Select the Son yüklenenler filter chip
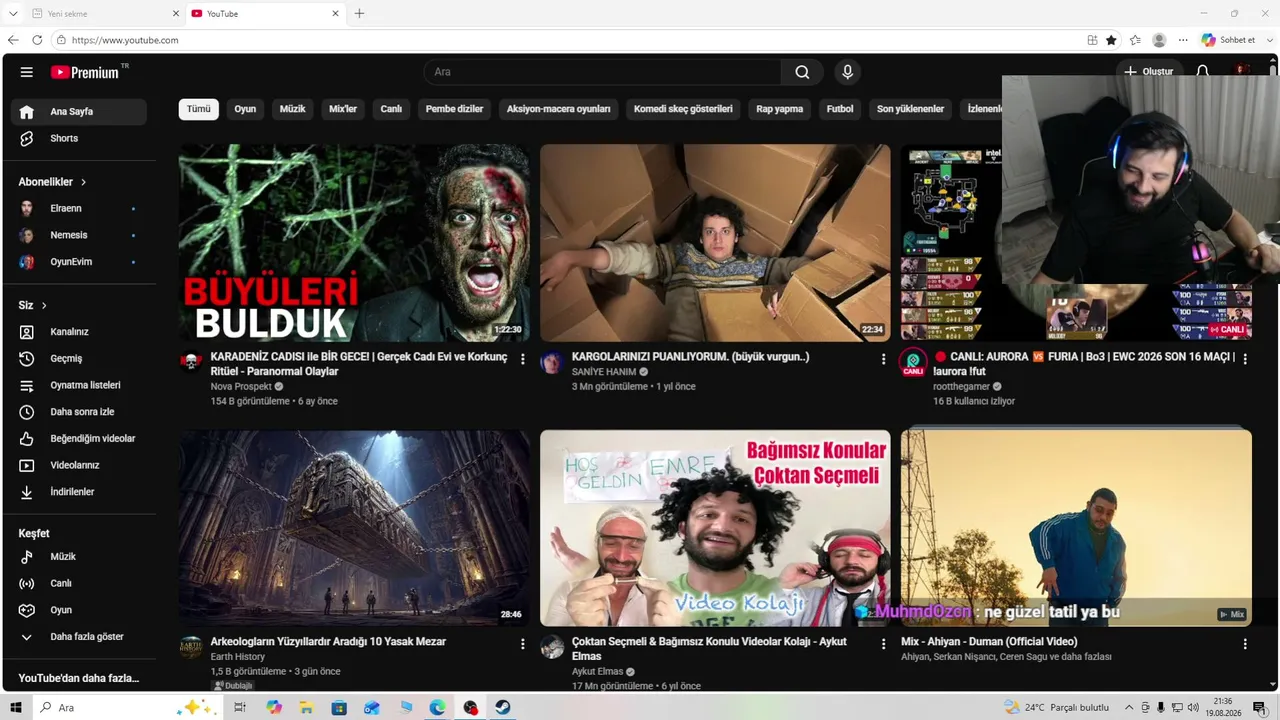The height and width of the screenshot is (720, 1280). (x=910, y=109)
